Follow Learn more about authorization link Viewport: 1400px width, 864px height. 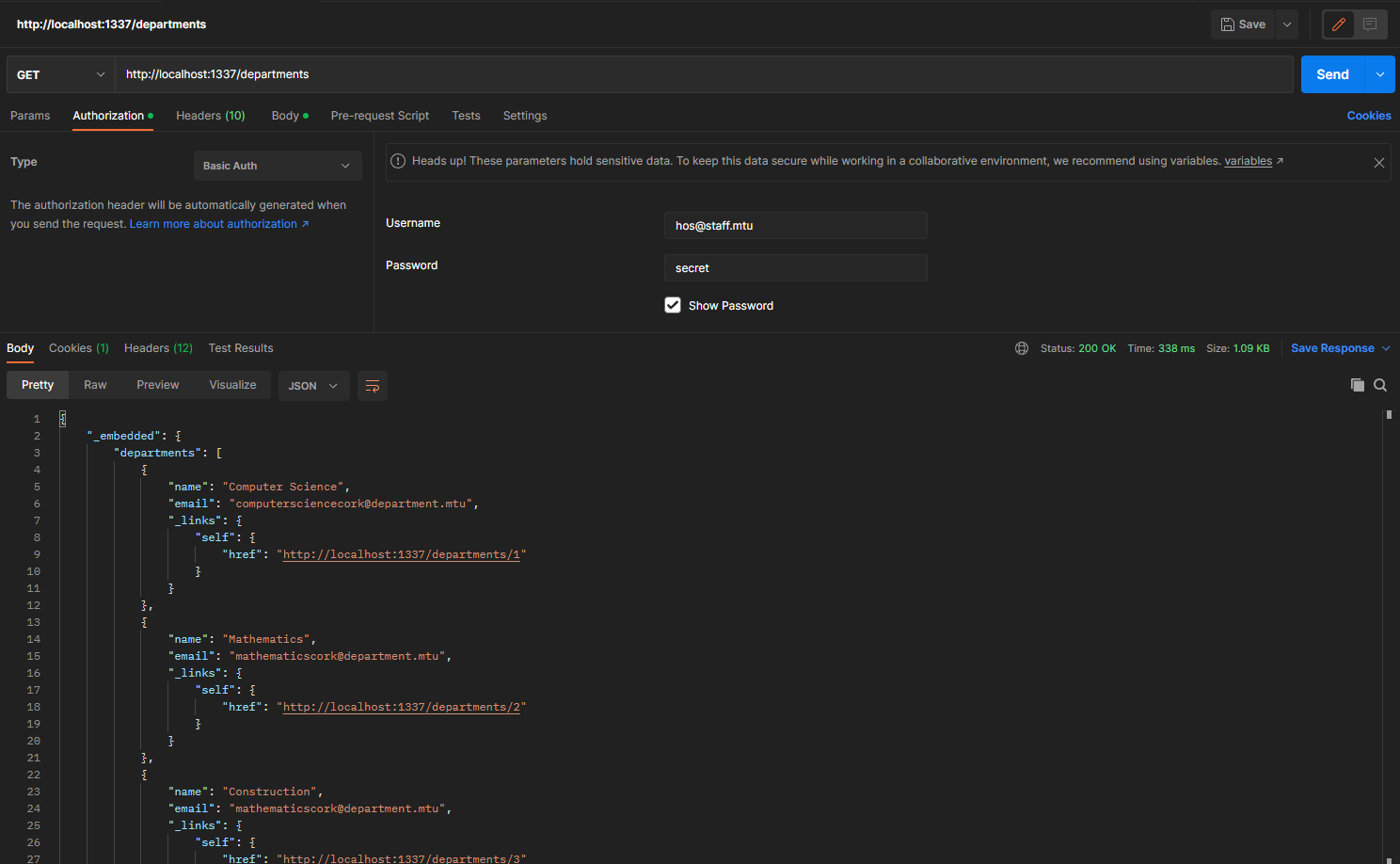point(219,224)
